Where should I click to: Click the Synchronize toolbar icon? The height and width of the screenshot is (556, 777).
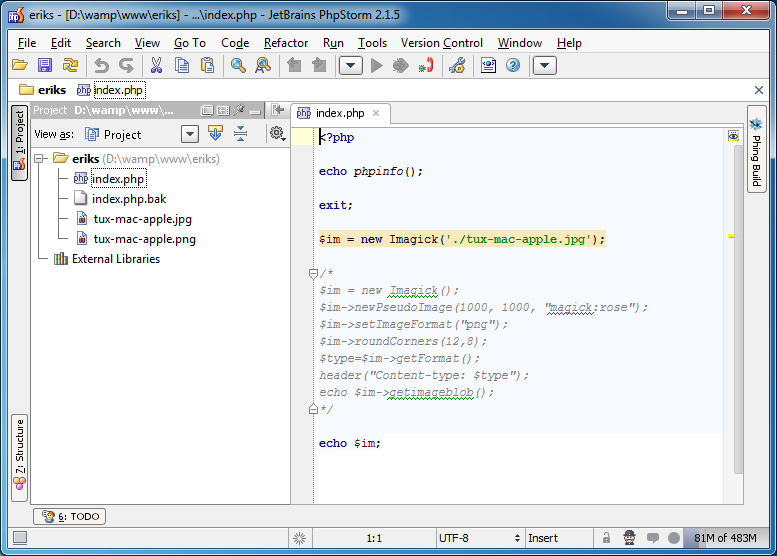pos(70,65)
